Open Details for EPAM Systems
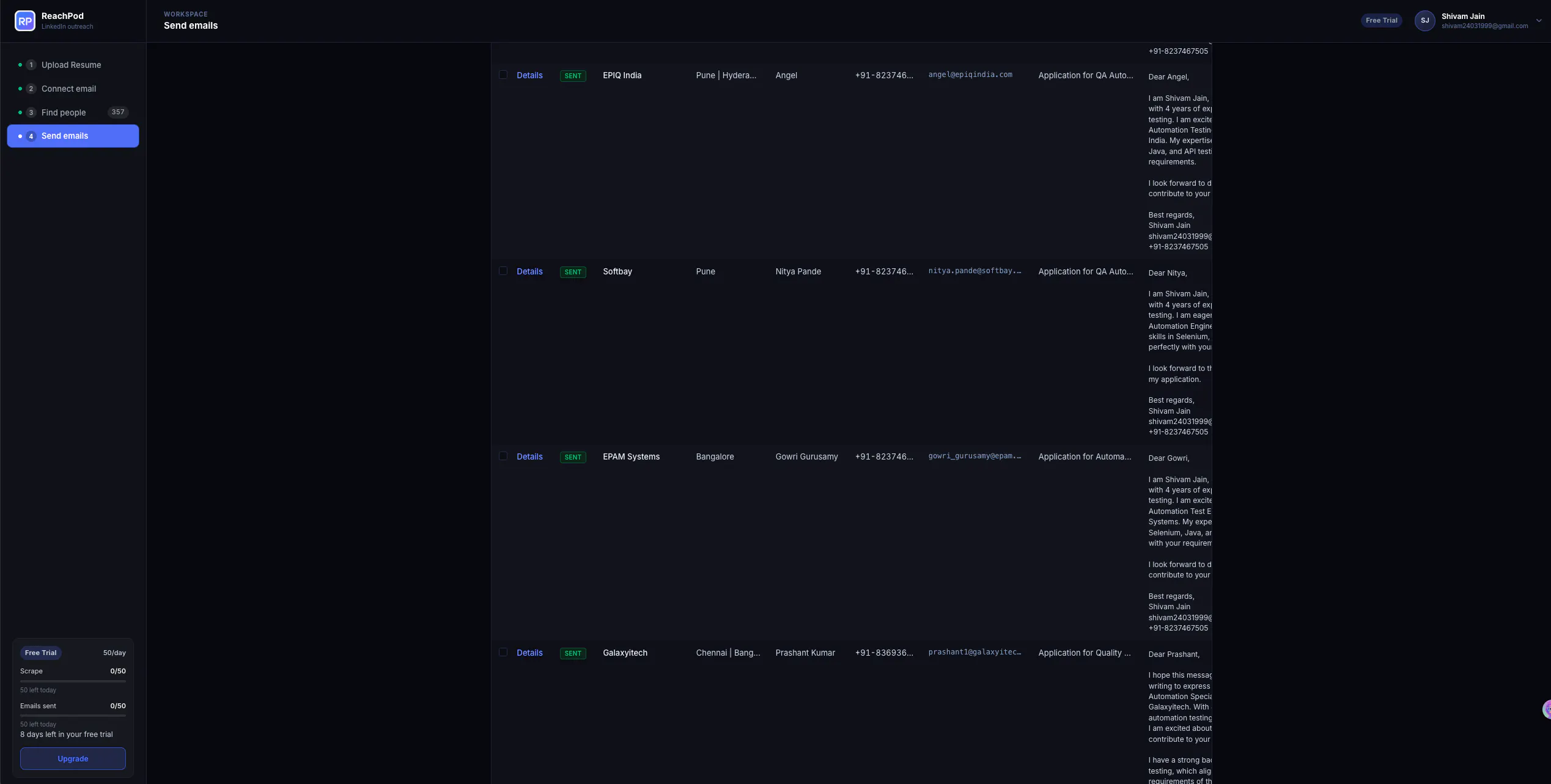The height and width of the screenshot is (784, 1551). click(529, 457)
